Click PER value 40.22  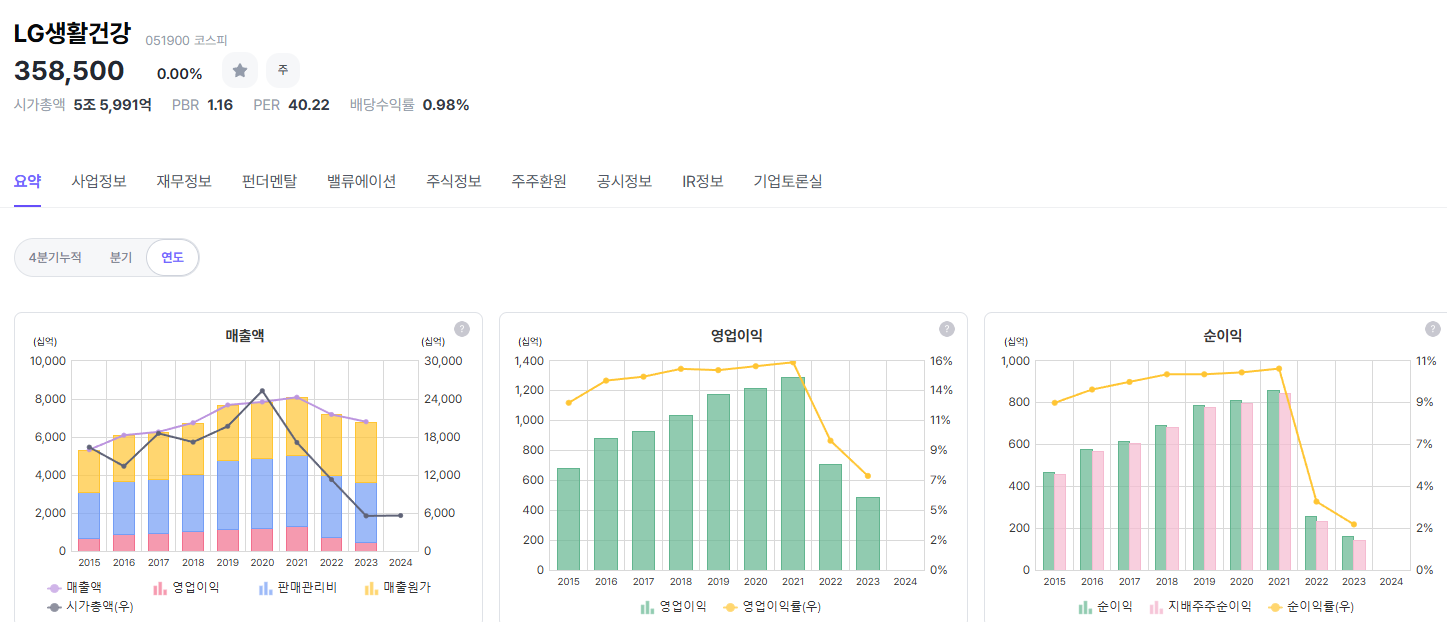[x=309, y=104]
